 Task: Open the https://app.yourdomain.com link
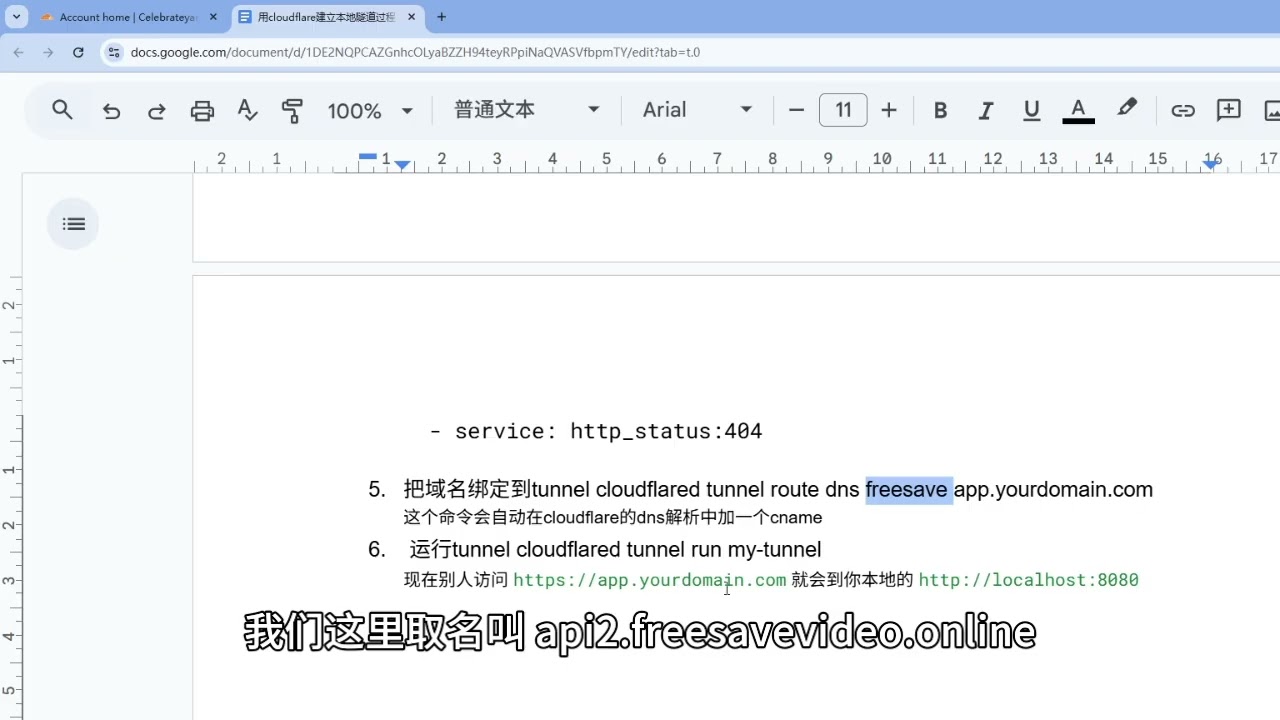coord(649,580)
